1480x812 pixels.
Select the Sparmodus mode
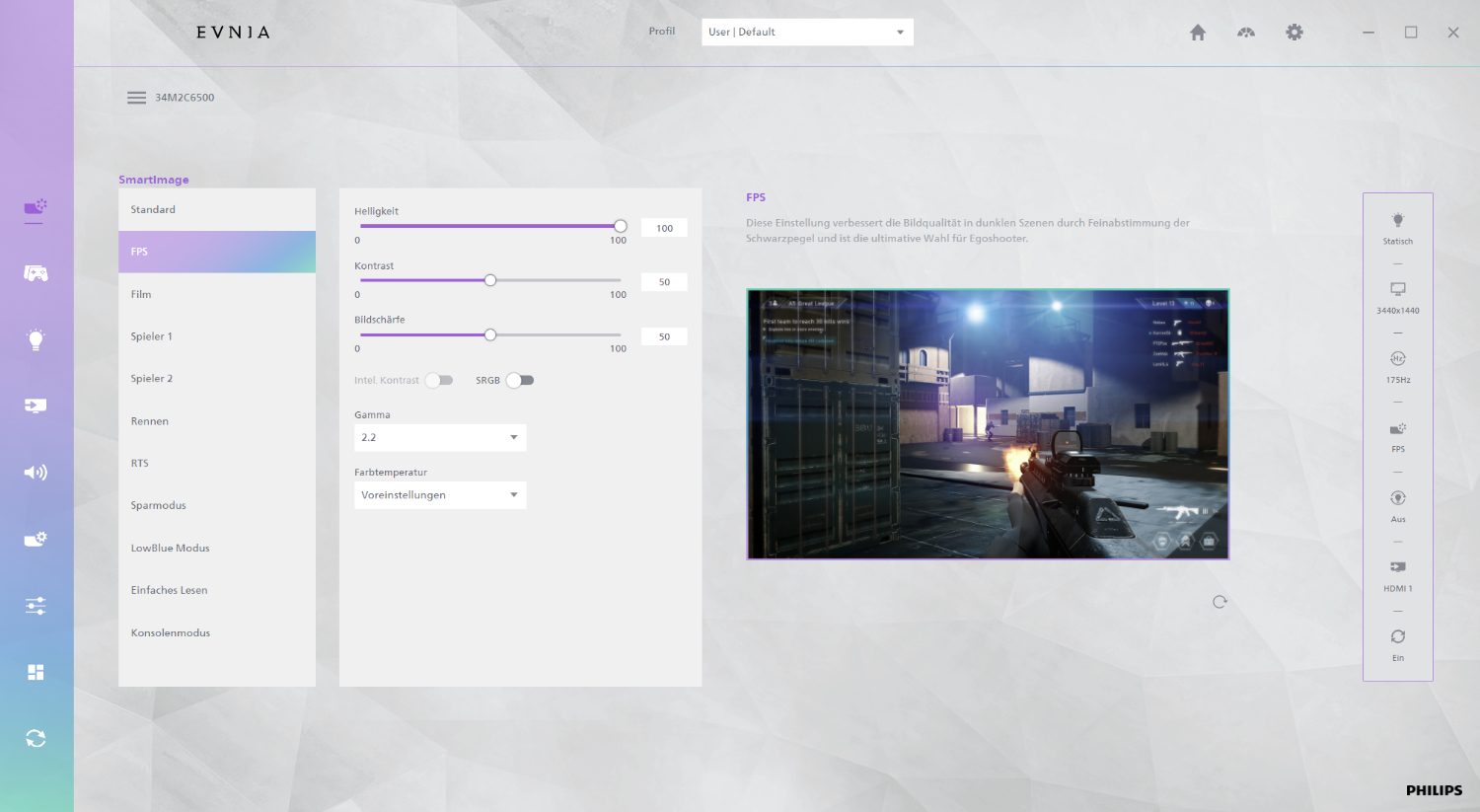pos(217,505)
